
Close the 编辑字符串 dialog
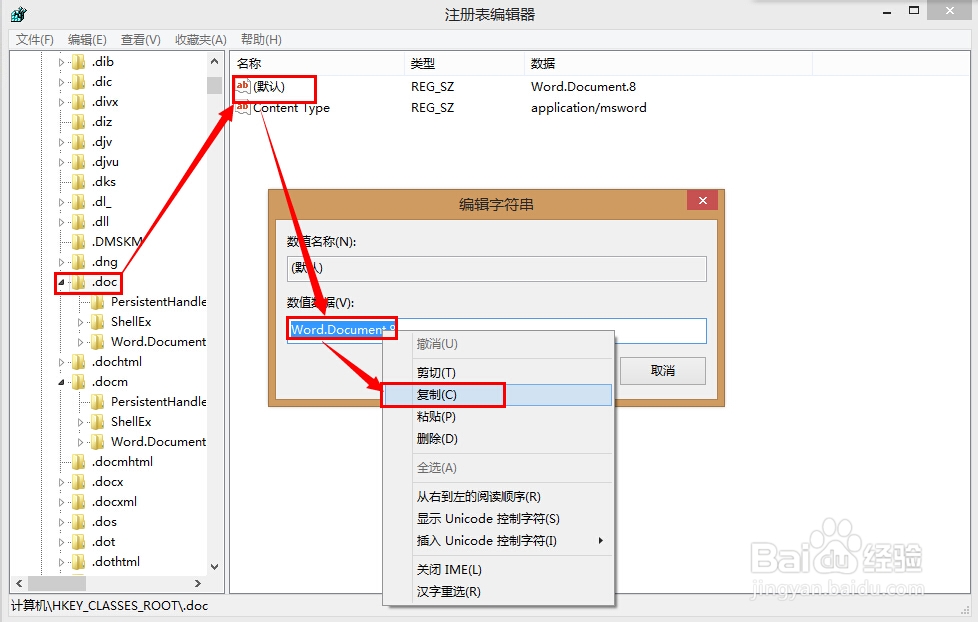click(702, 200)
